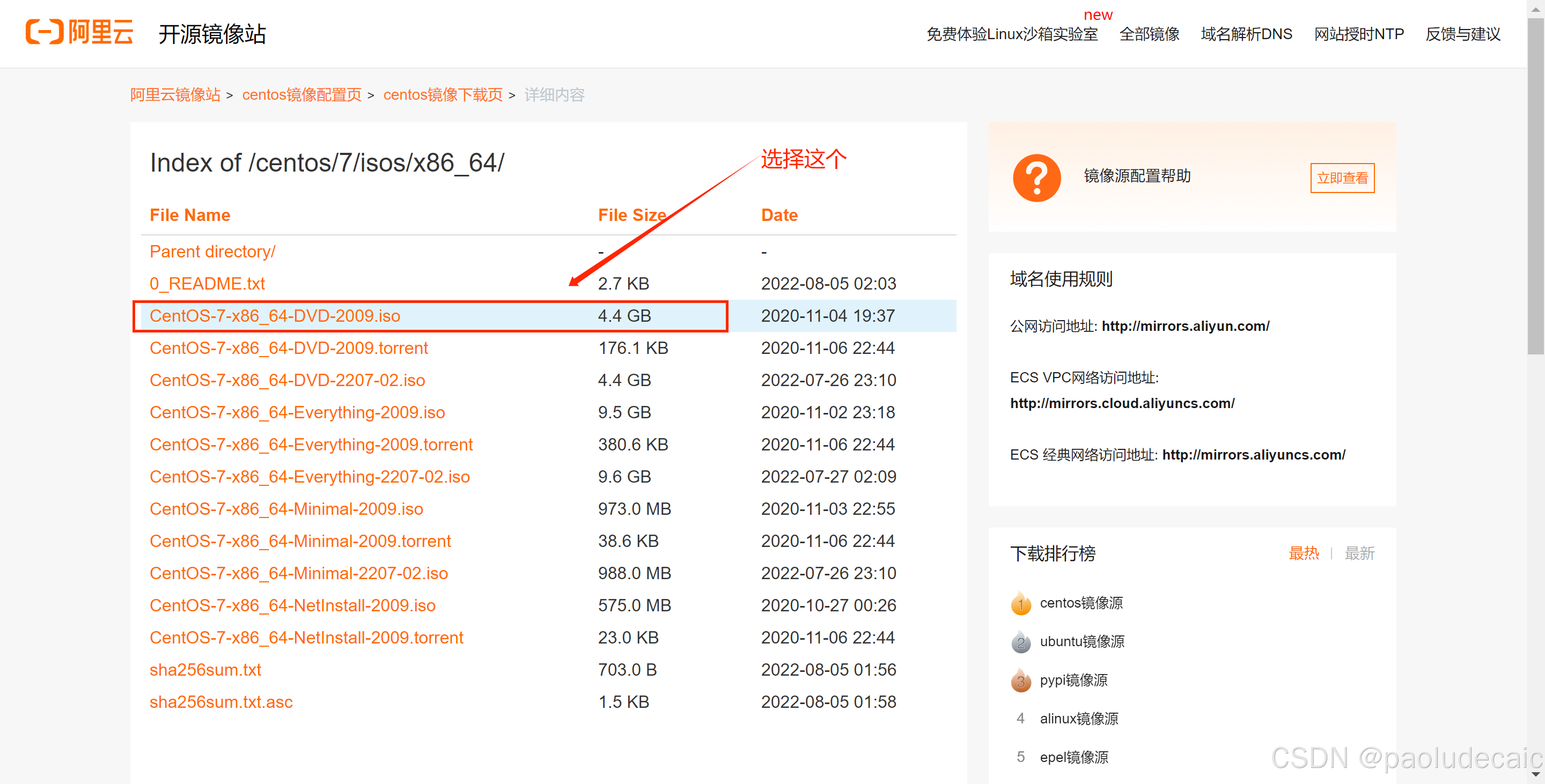Click the scrollbar down arrow

[x=1535, y=775]
